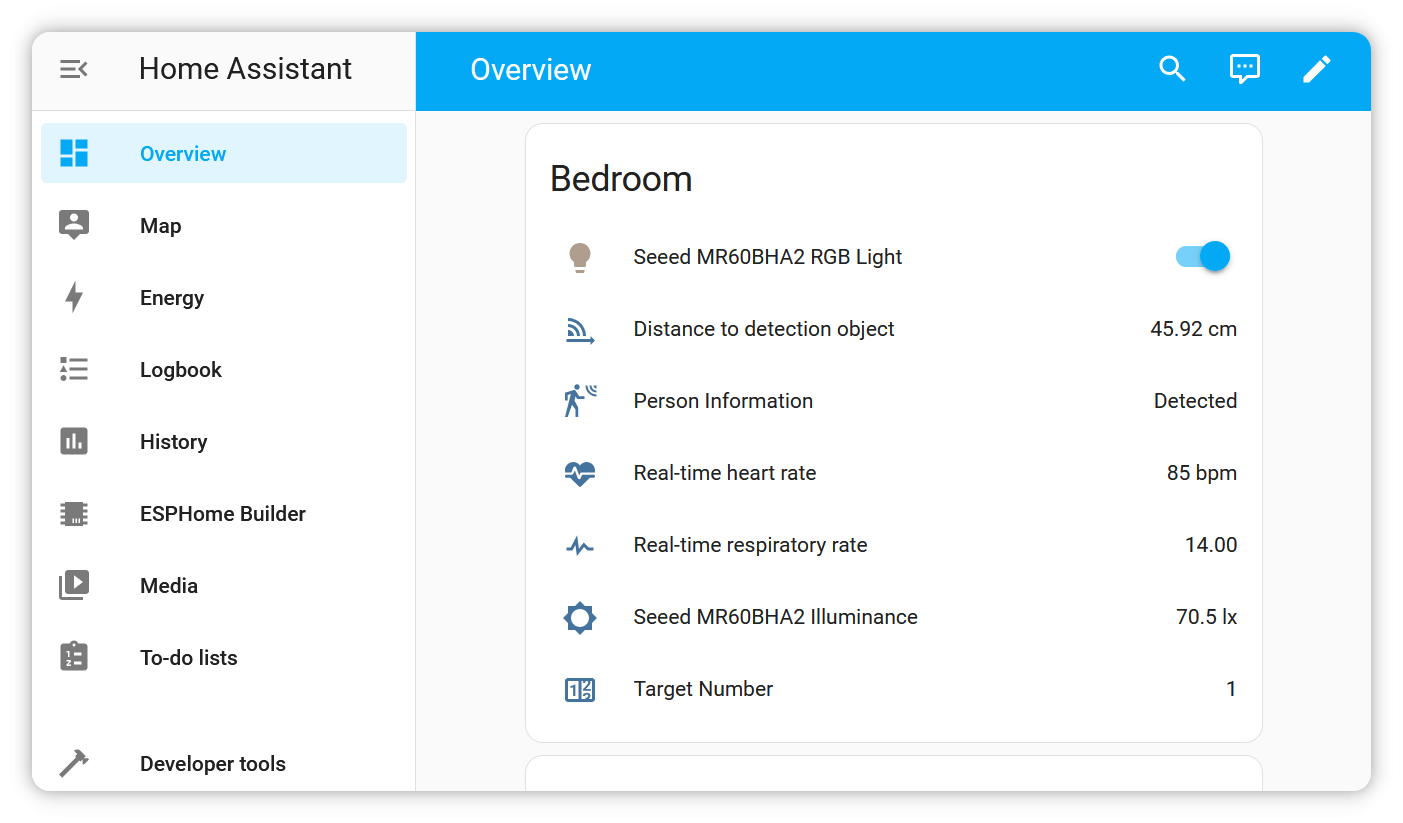The image size is (1403, 823).
Task: Open search with the magnifier icon
Action: click(x=1172, y=69)
